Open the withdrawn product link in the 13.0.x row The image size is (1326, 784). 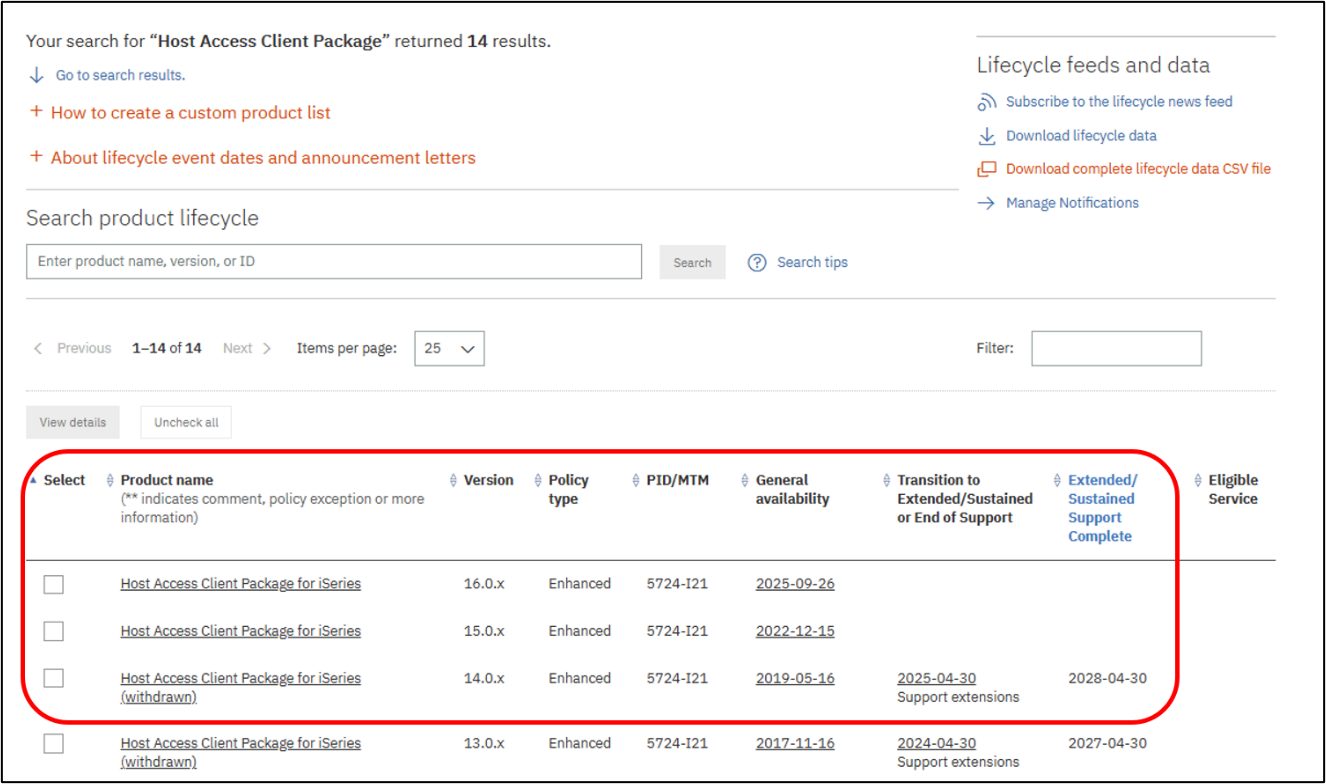[x=241, y=752]
